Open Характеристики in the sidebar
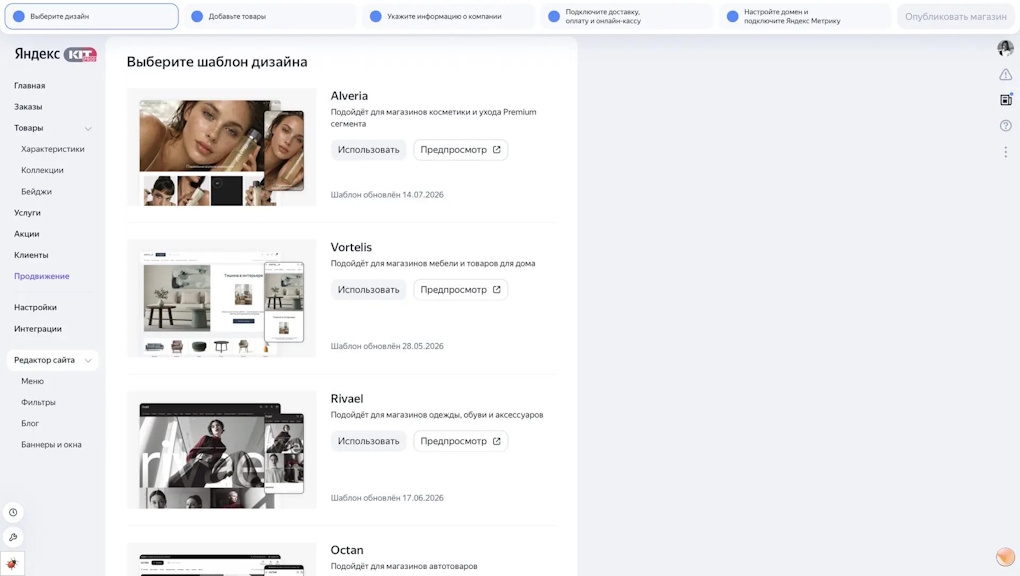The width and height of the screenshot is (1020, 576). coord(53,149)
